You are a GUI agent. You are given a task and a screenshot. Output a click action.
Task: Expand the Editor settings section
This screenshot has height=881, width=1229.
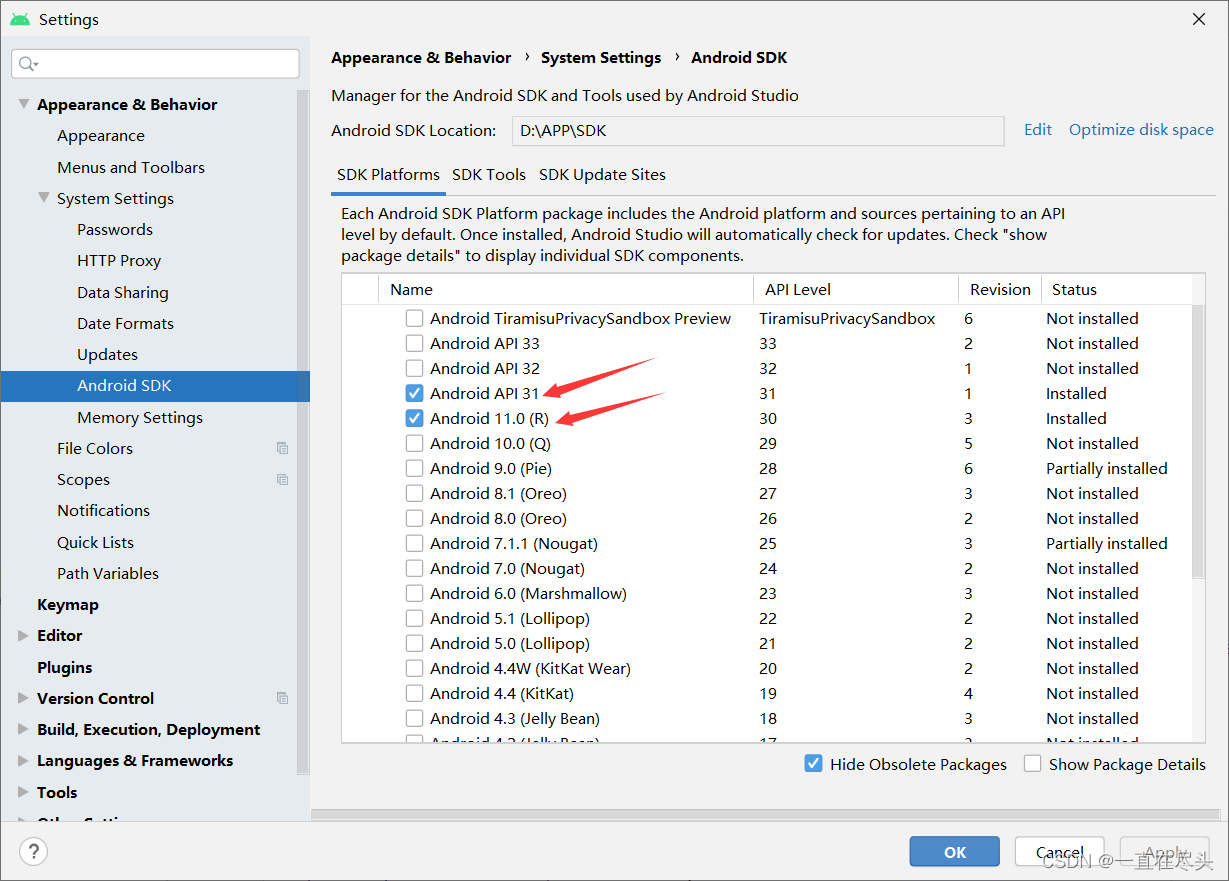23,636
